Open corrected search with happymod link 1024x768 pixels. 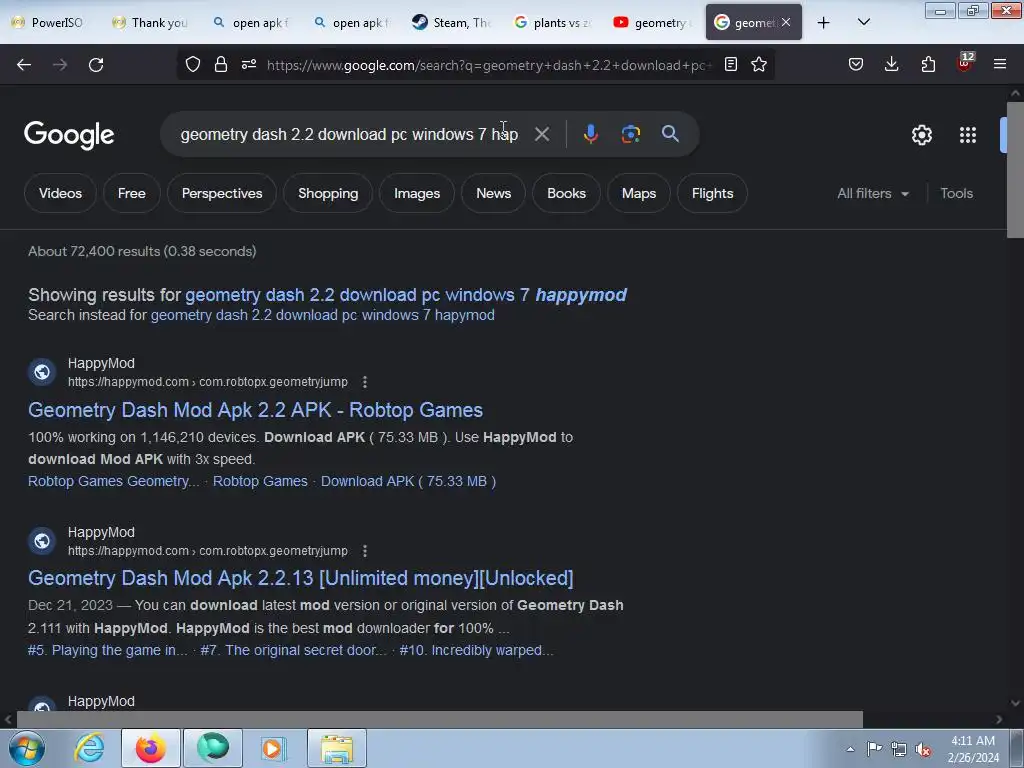(x=406, y=295)
